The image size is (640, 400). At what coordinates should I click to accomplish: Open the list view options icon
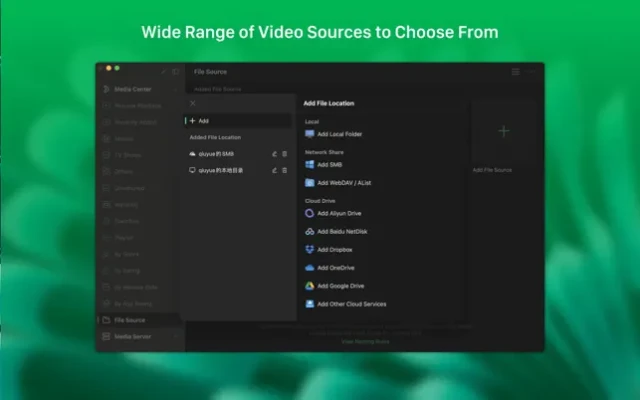tap(515, 72)
